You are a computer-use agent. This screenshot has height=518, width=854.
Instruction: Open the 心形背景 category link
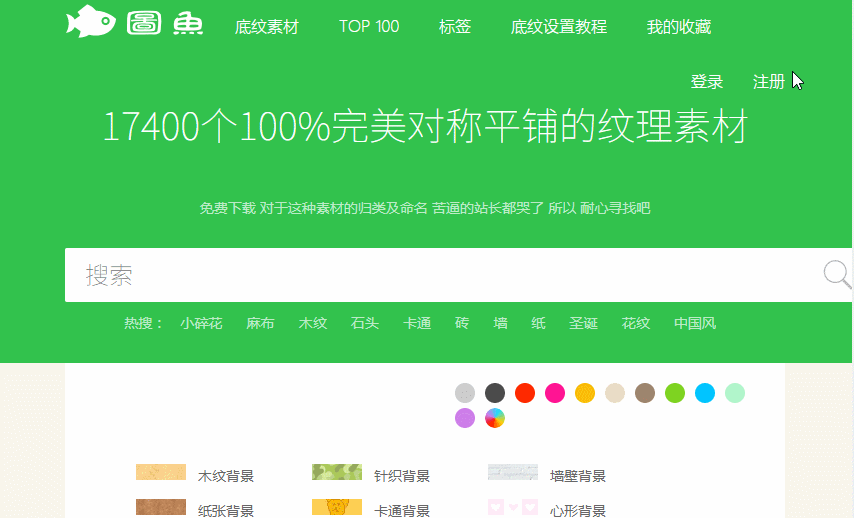578,511
